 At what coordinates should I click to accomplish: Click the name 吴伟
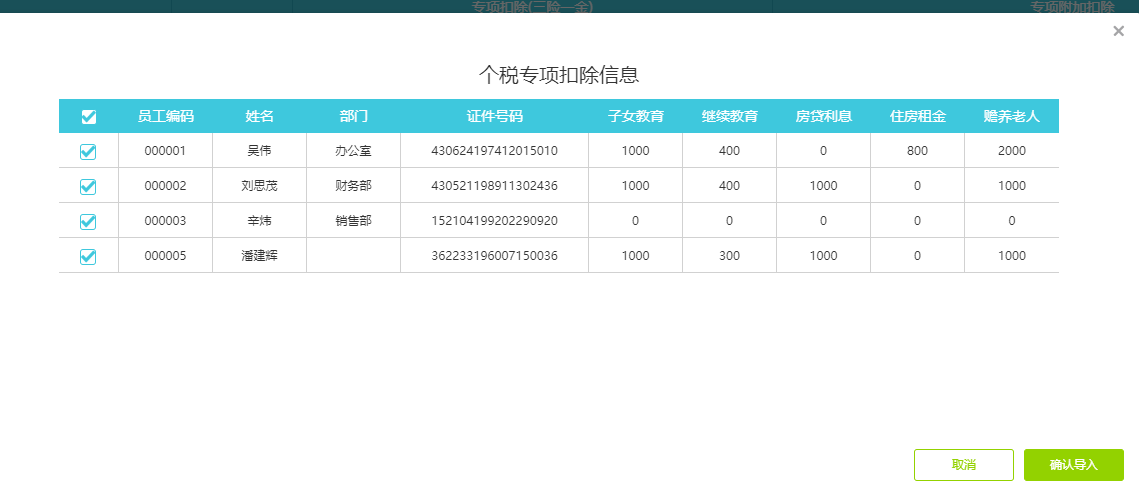[259, 151]
